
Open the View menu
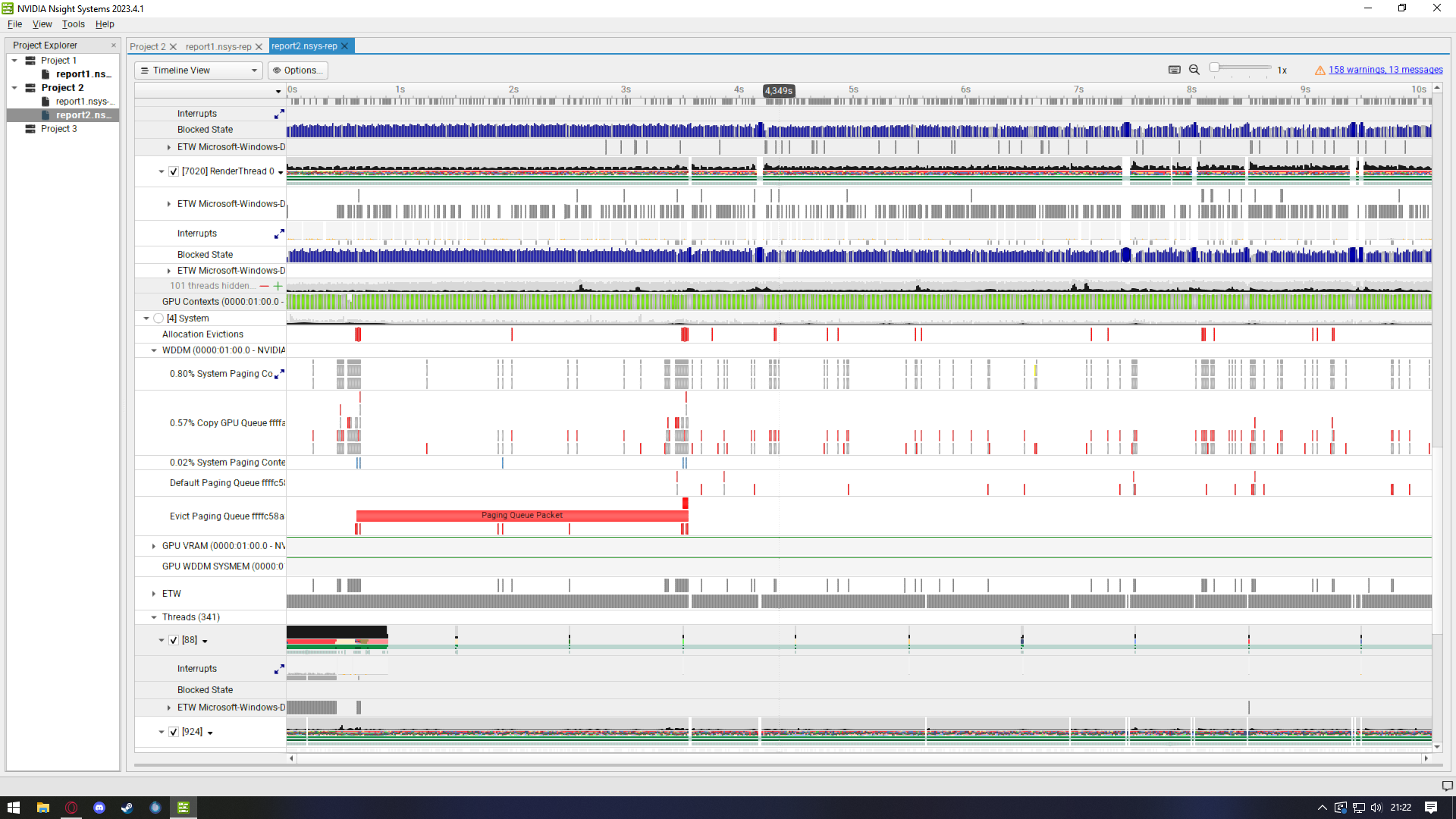(x=42, y=24)
